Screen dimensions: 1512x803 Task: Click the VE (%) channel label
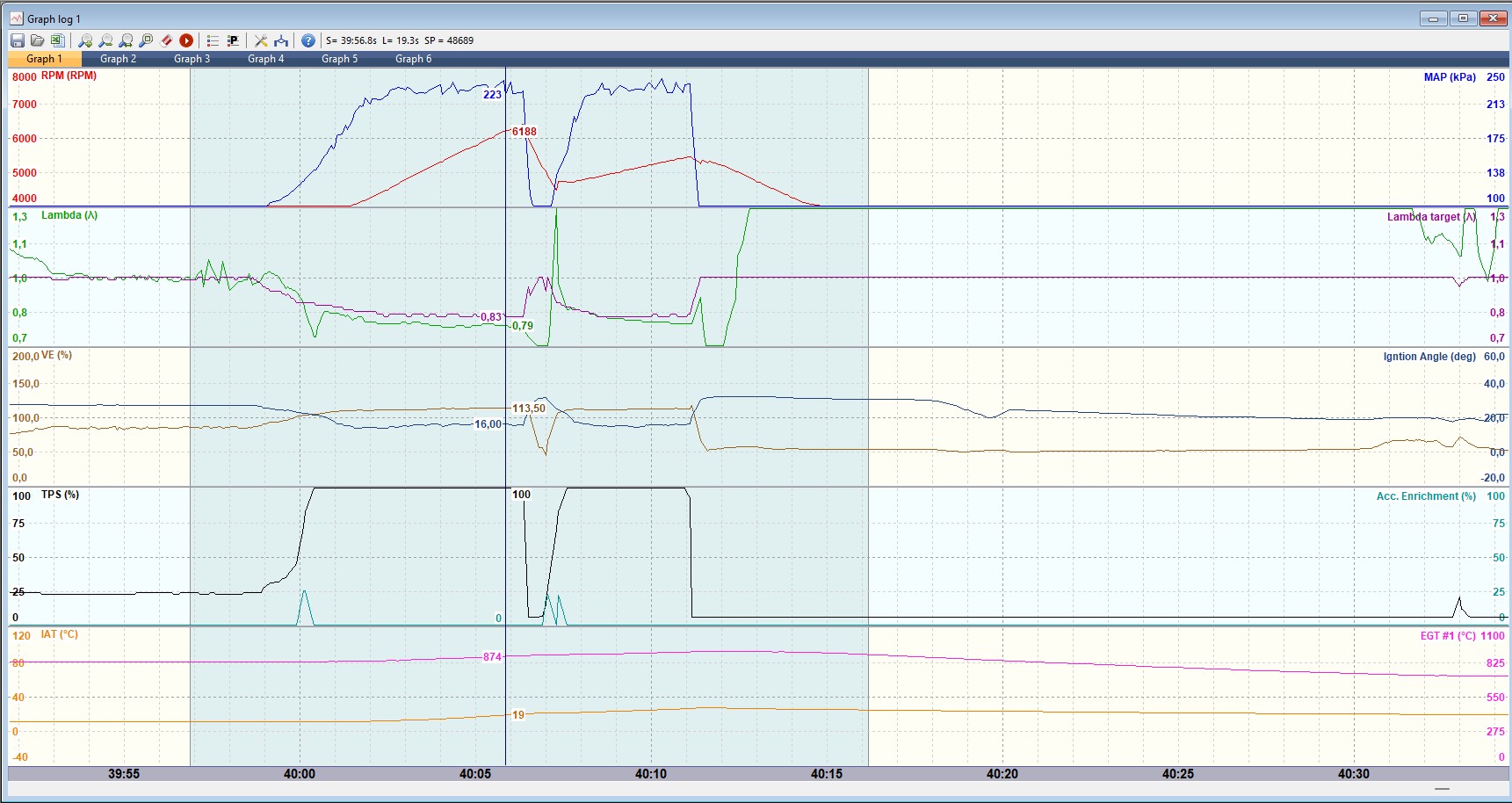point(56,355)
